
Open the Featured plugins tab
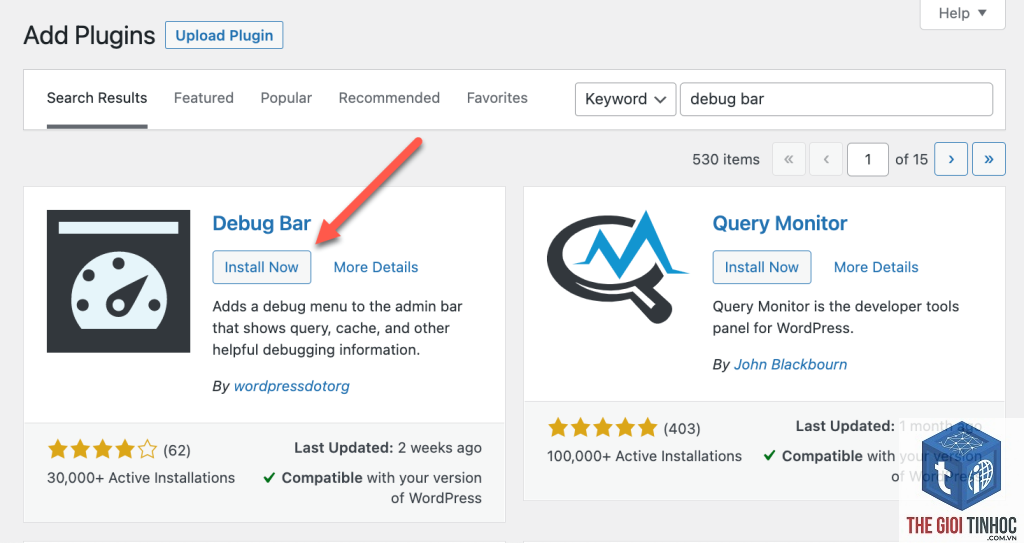point(204,98)
